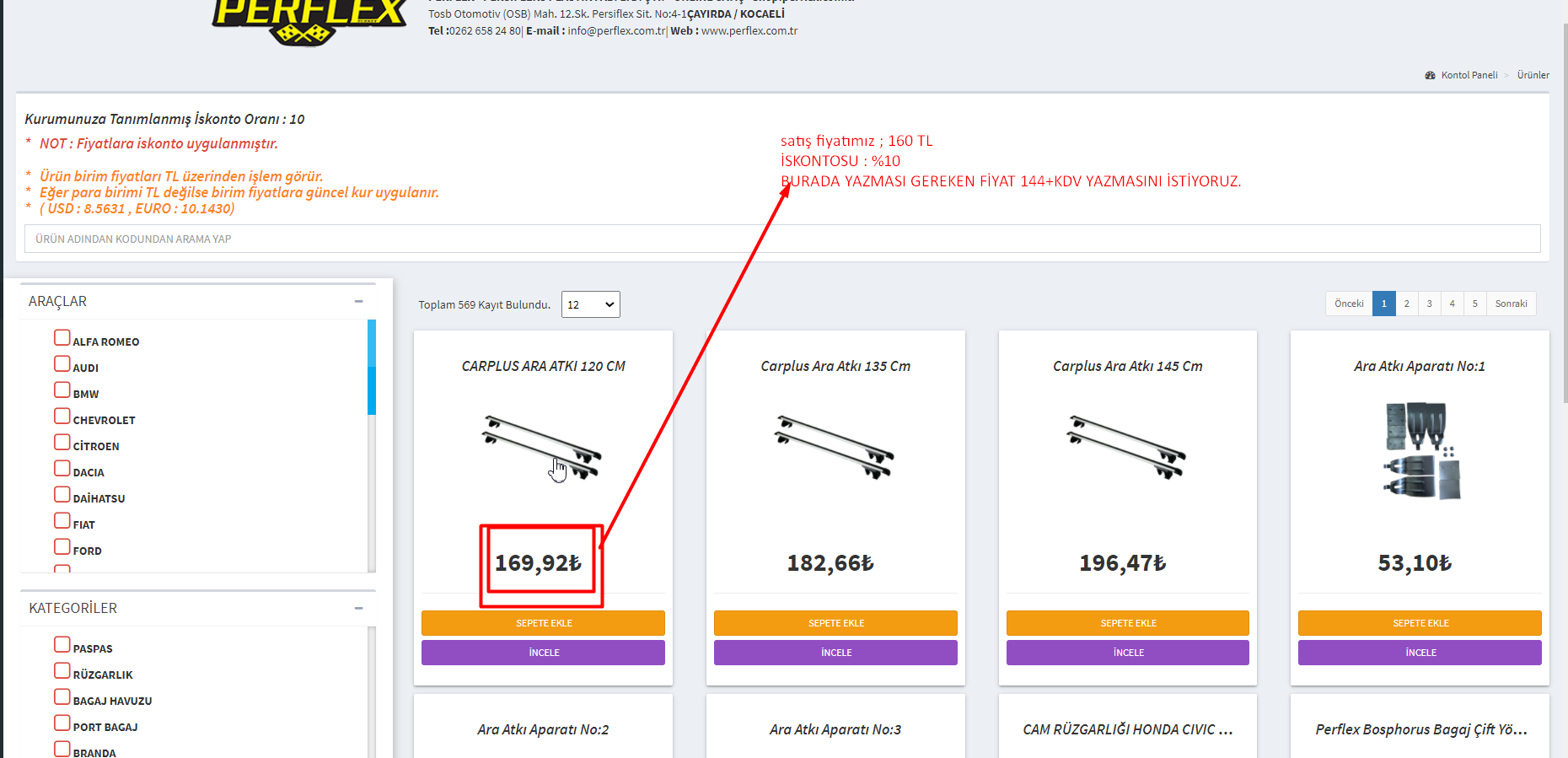Screen dimensions: 1568x758
Task: Tick the BMW vehicle filter
Action: coord(62,390)
